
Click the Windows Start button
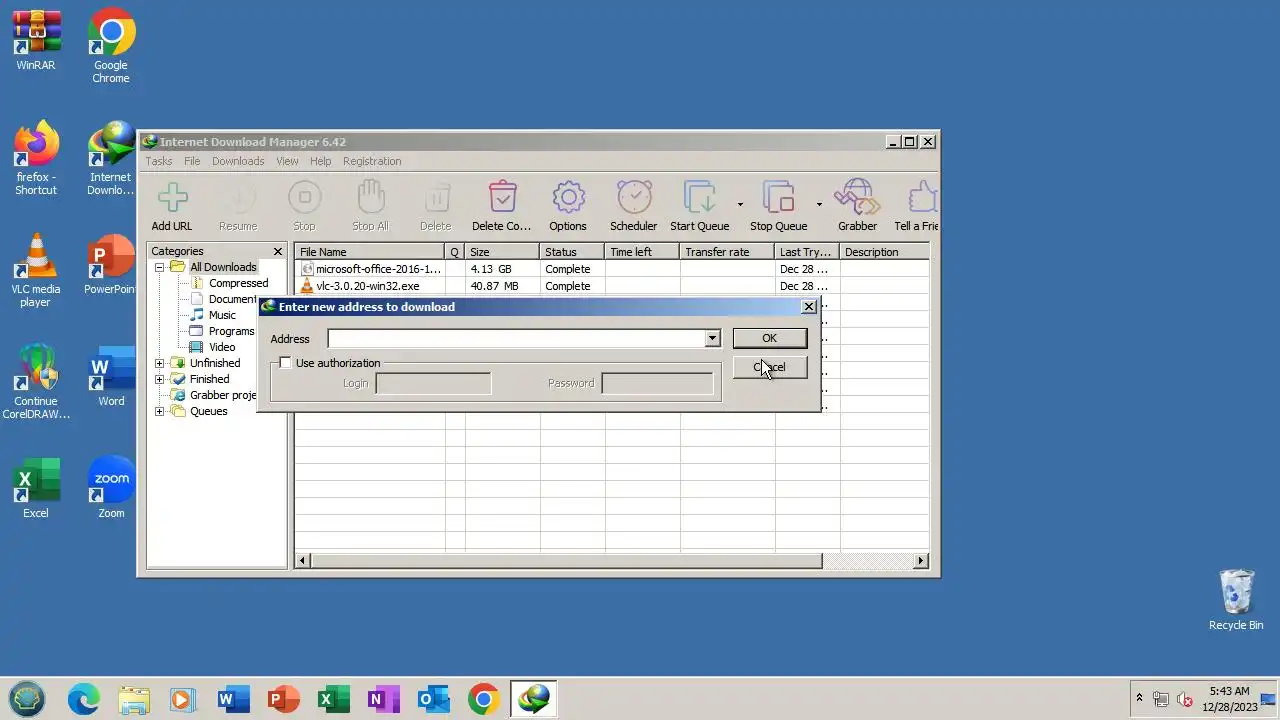coord(27,699)
